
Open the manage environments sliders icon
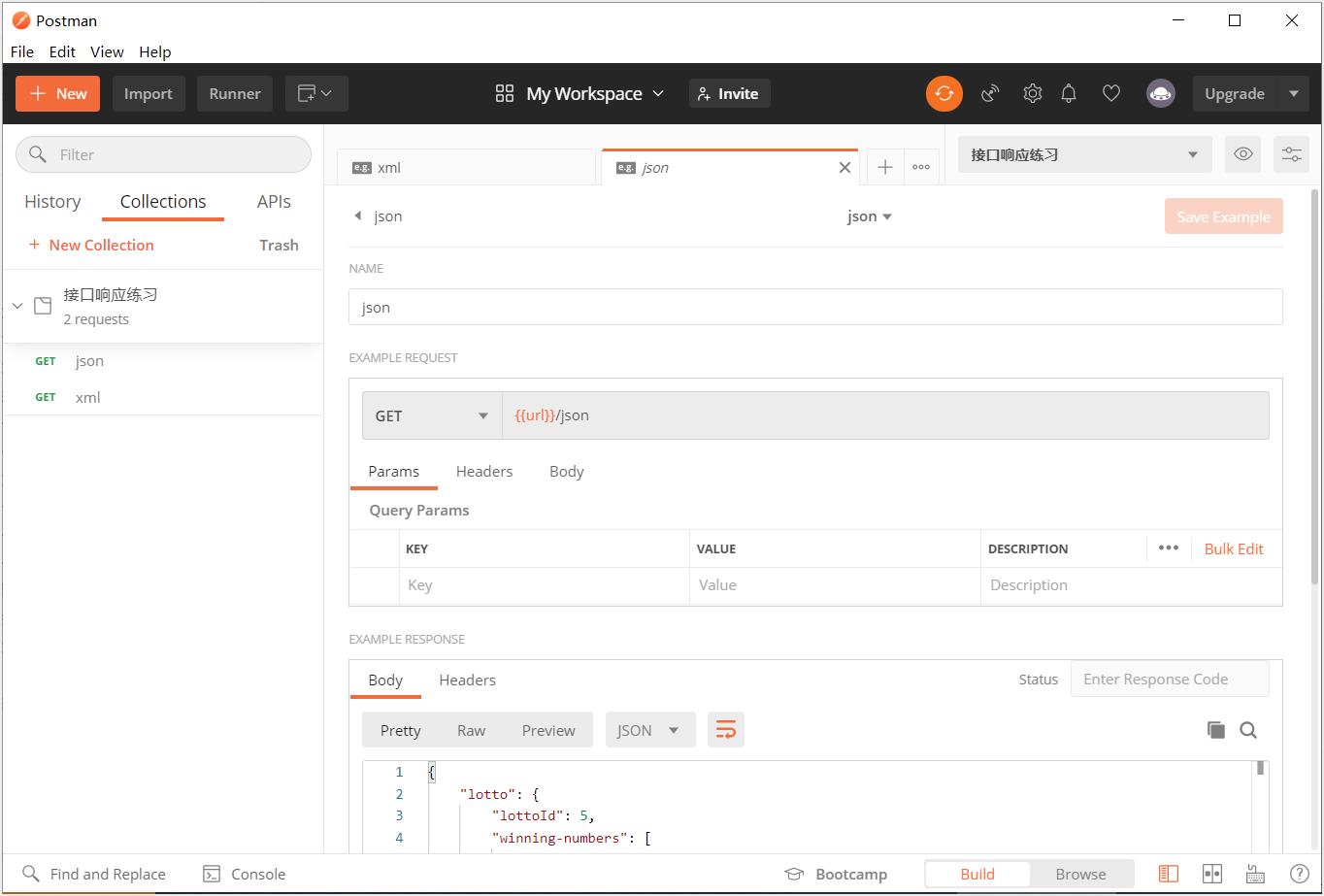(x=1291, y=154)
